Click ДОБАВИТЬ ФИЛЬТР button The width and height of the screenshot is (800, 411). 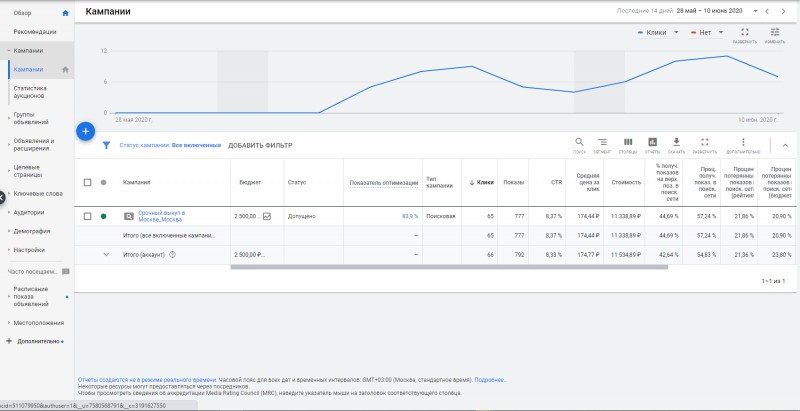pyautogui.click(x=259, y=145)
